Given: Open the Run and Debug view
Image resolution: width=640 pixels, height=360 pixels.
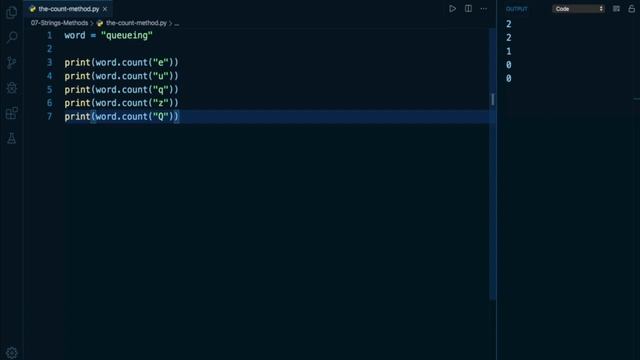Looking at the screenshot, I should (11, 88).
